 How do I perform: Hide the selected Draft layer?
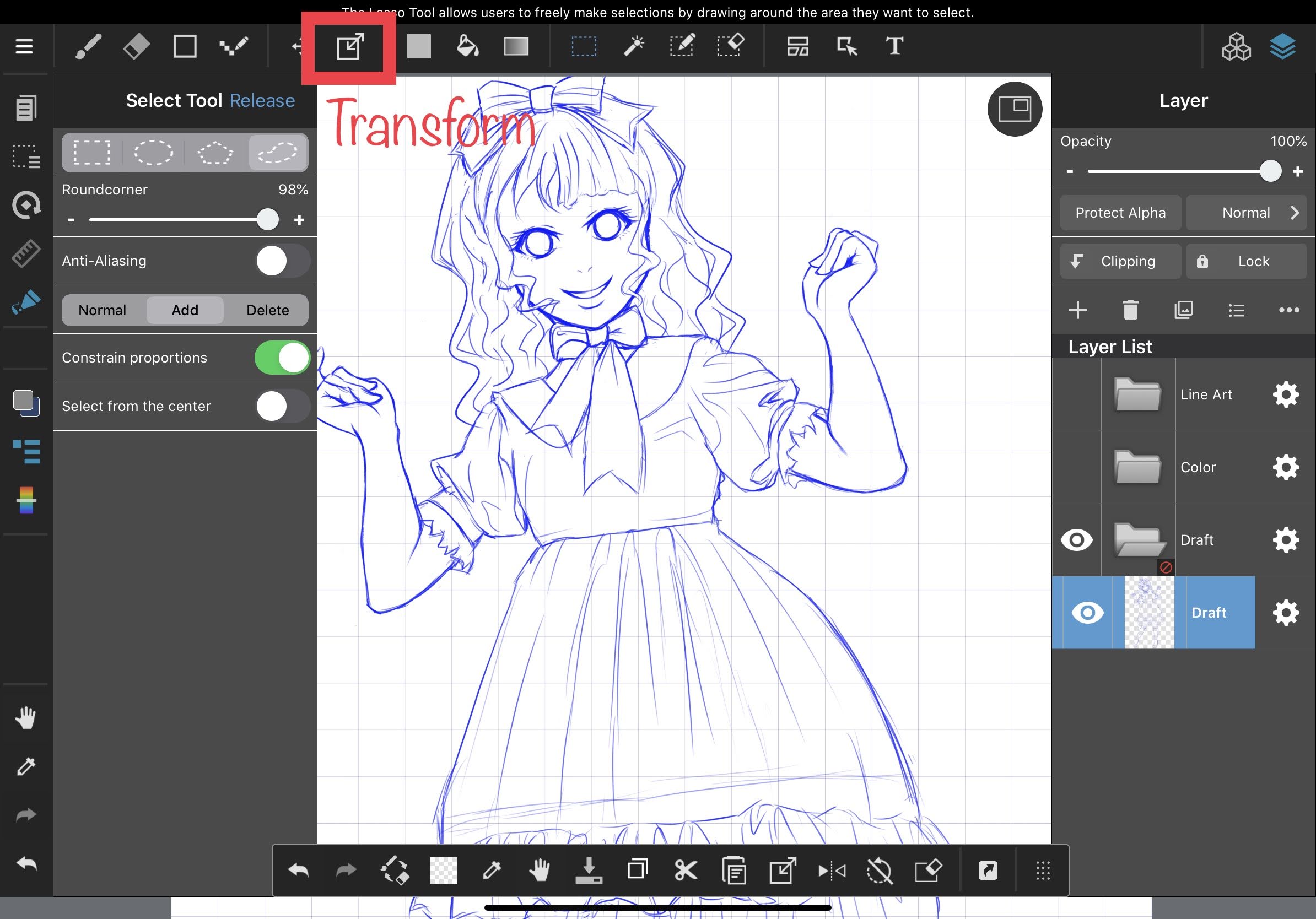[1087, 613]
